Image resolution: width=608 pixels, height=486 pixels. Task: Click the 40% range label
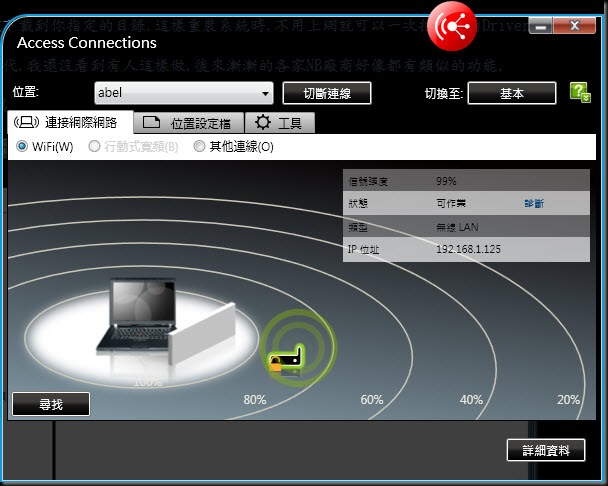[x=471, y=400]
